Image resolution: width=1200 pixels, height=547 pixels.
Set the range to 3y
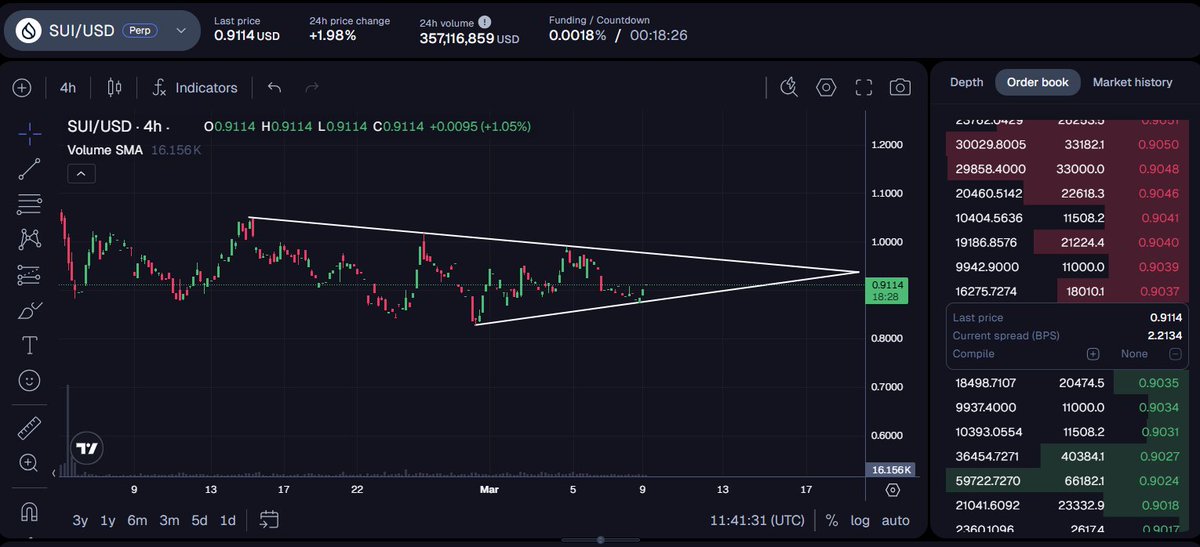pyautogui.click(x=80, y=520)
